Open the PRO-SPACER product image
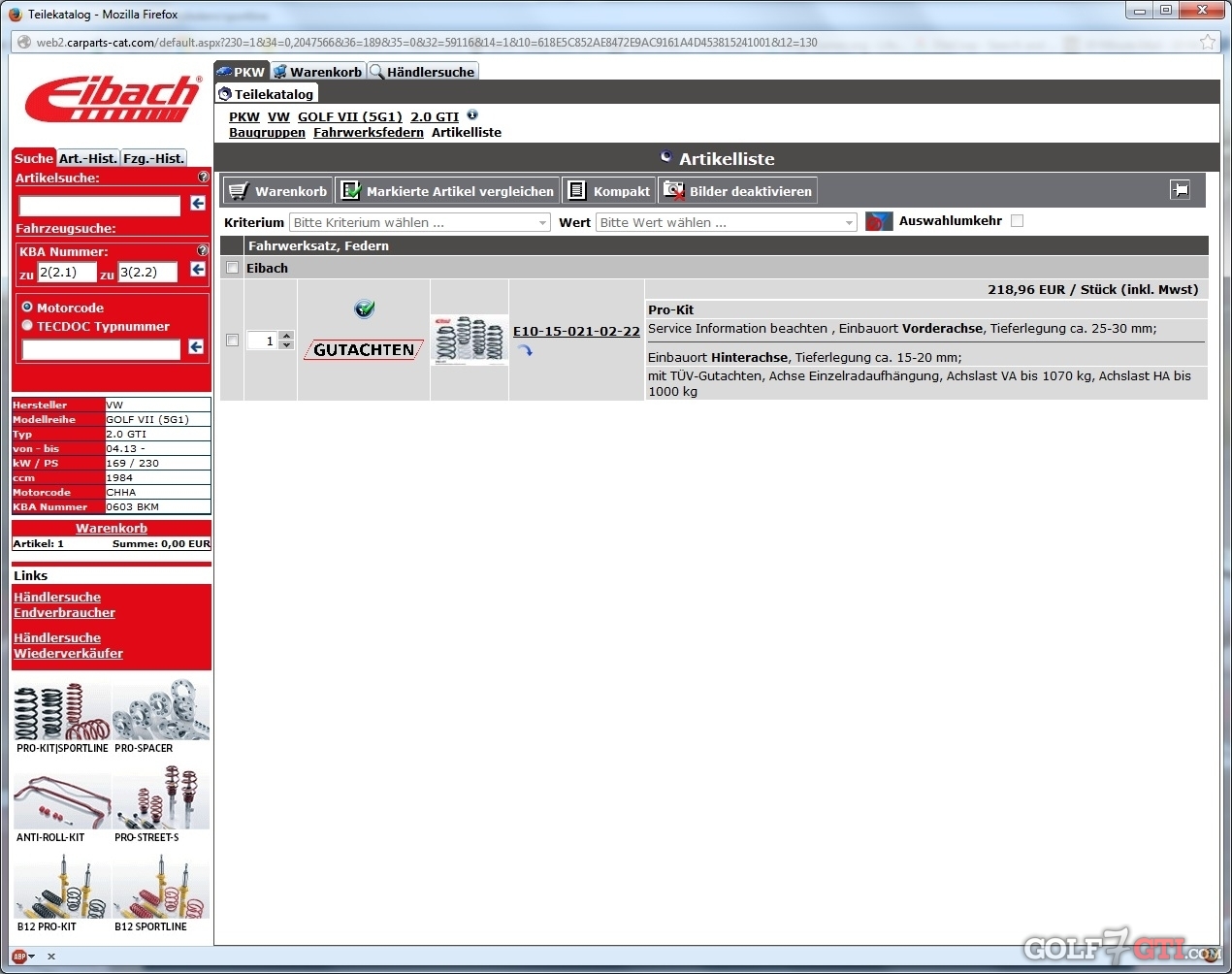1232x974 pixels. 161,712
